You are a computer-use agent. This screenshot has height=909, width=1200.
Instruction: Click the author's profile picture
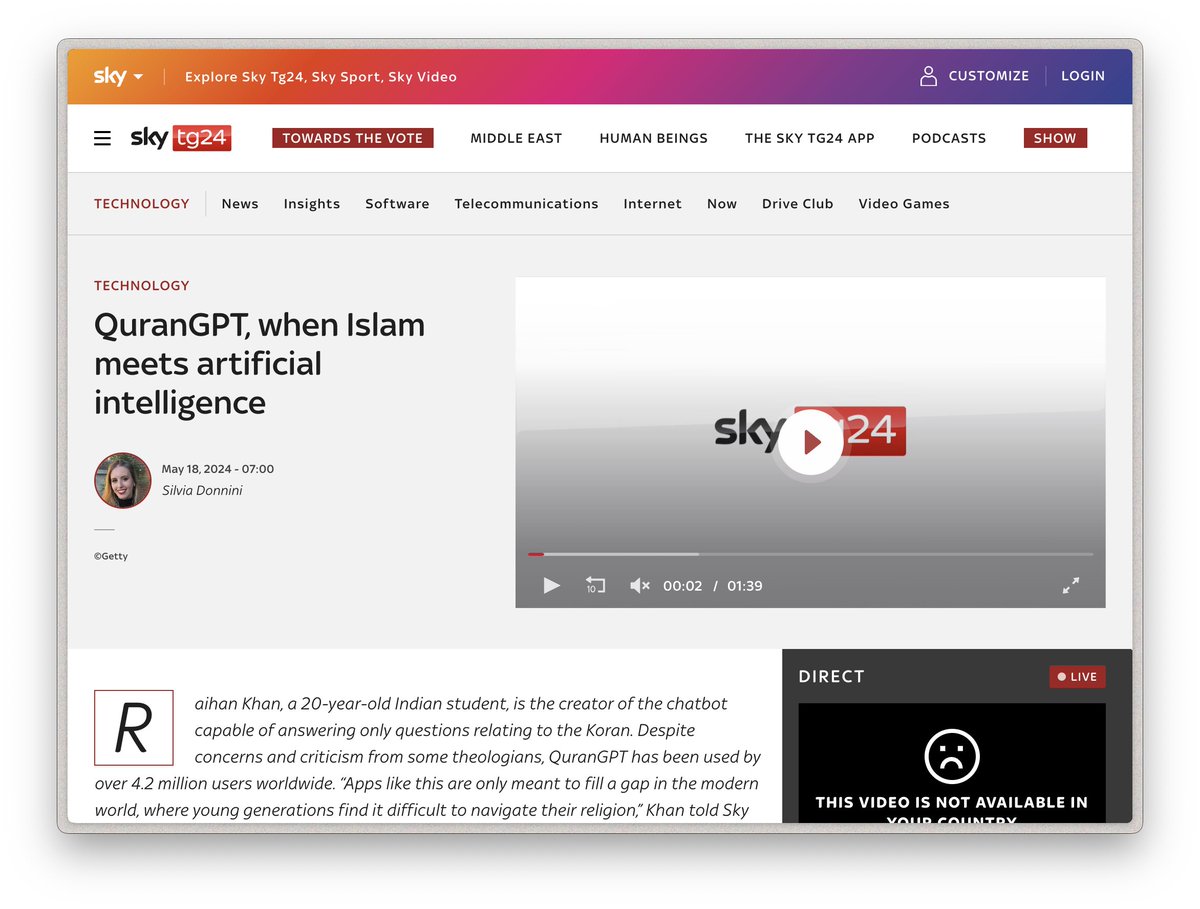[x=122, y=480]
